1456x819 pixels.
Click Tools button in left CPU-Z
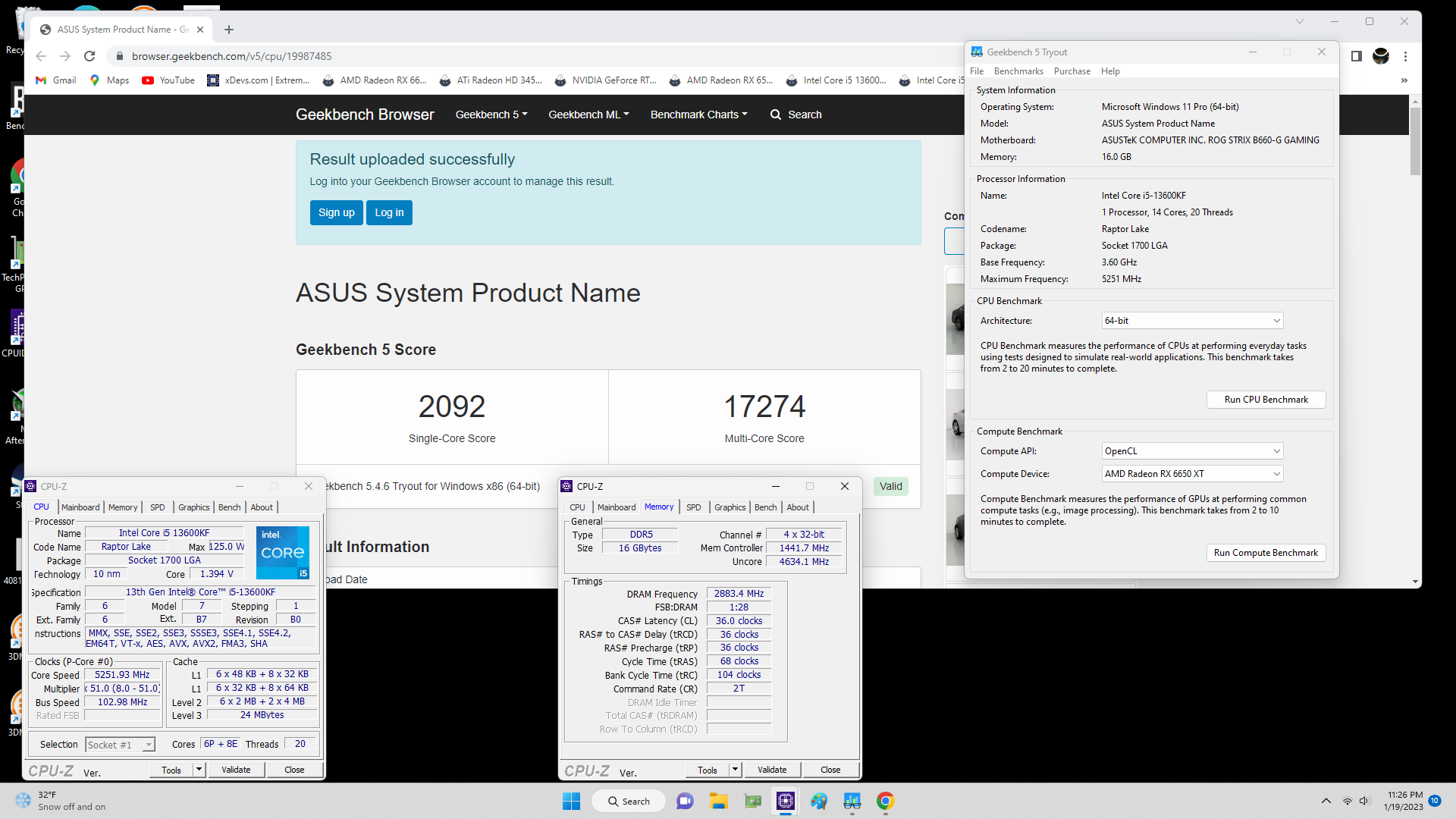coord(171,770)
